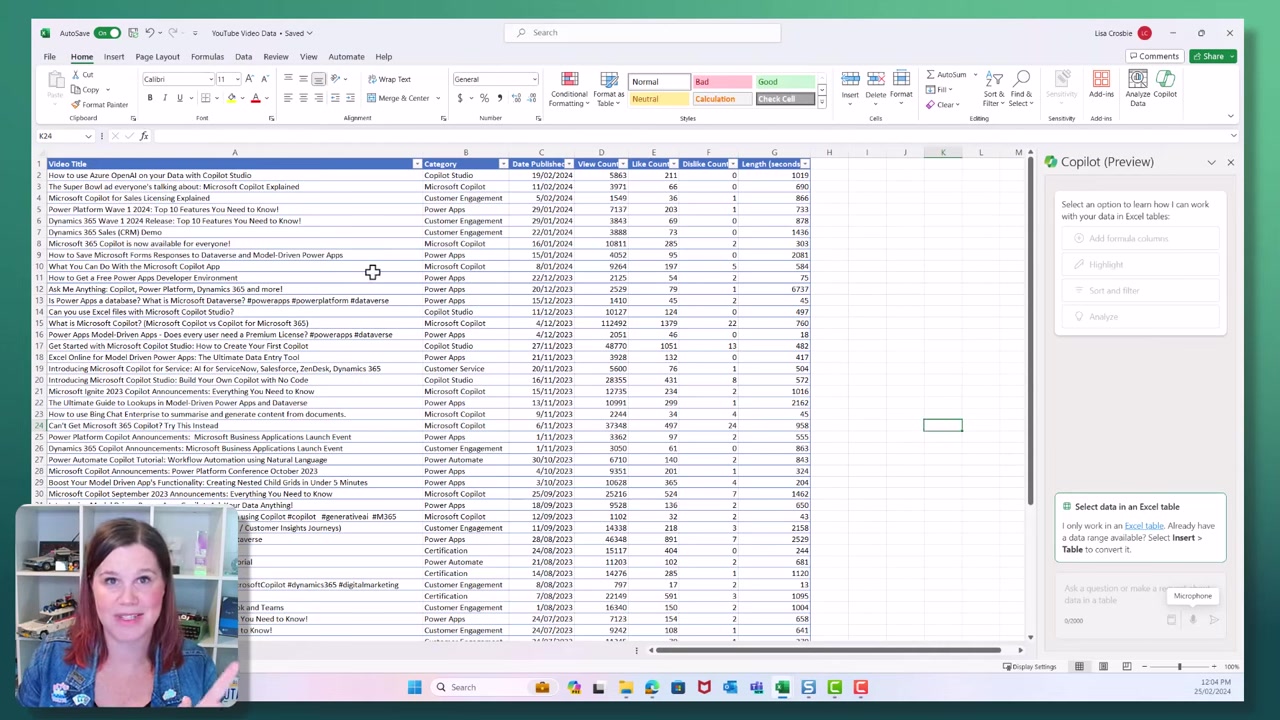Open the Data ribbon tab
This screenshot has width=1280, height=720.
point(243,56)
